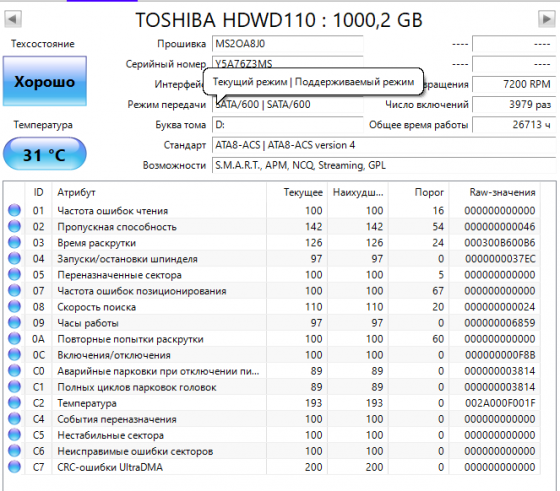Click status icon for C4 События переназначения

pyautogui.click(x=14, y=419)
